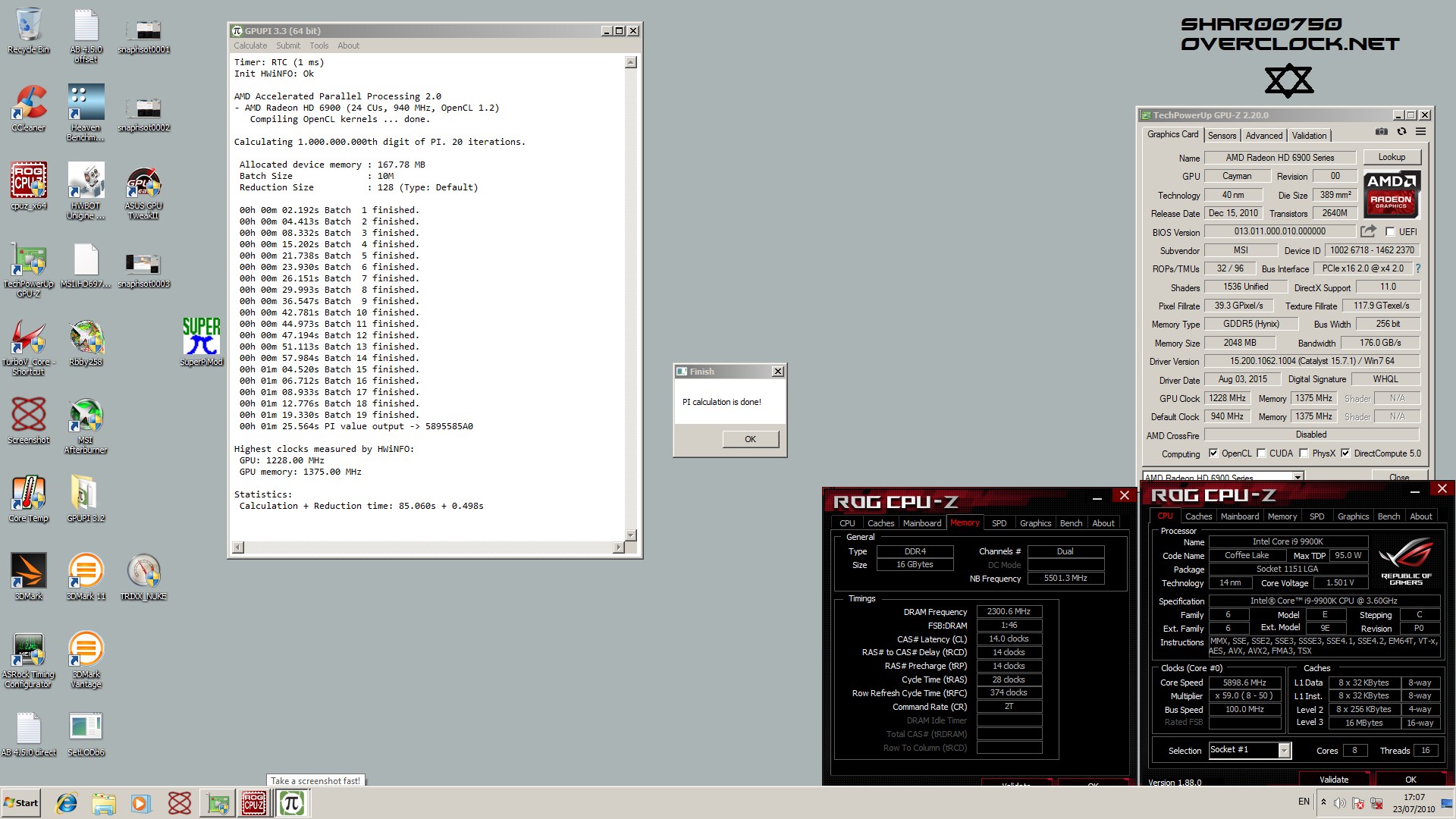Expand the Socket #1 selection dropdown
1456x819 pixels.
pos(1284,750)
